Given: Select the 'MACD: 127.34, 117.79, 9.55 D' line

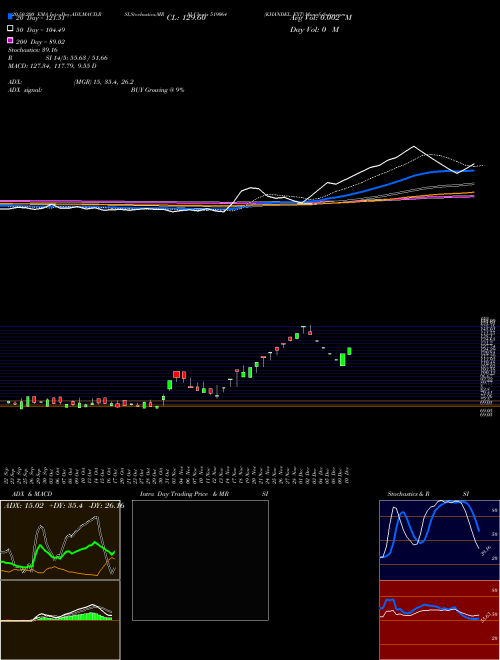Looking at the screenshot, I should (52, 66).
